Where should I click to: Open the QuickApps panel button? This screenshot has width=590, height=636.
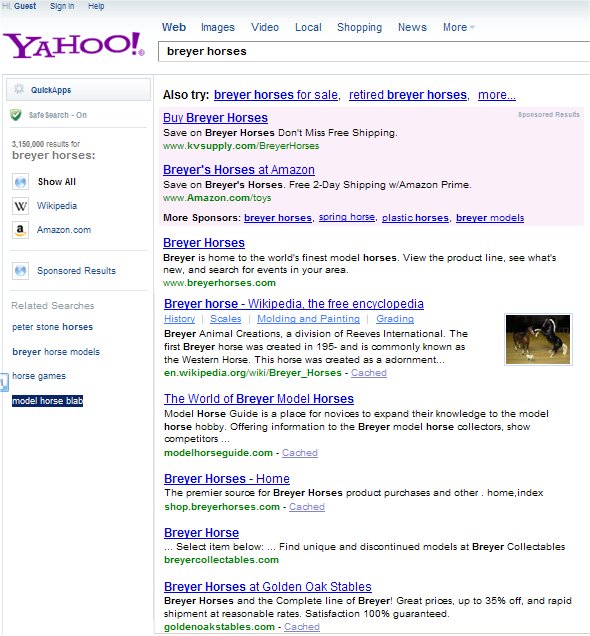78,89
